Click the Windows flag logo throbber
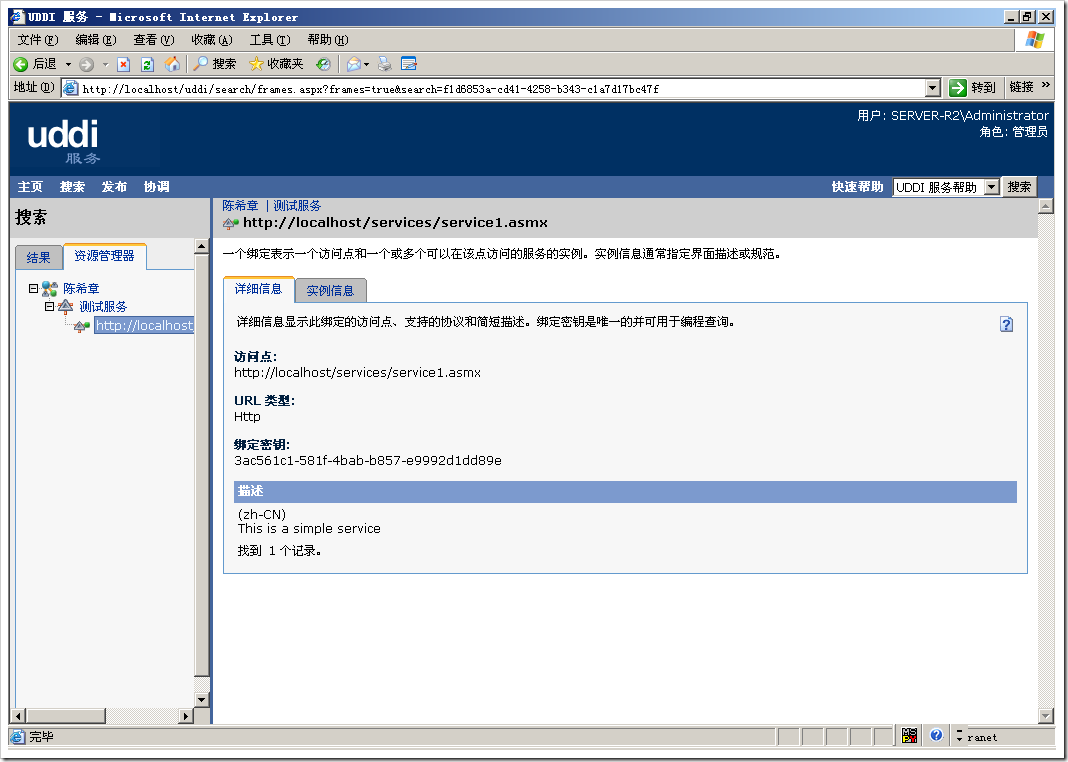 1035,39
